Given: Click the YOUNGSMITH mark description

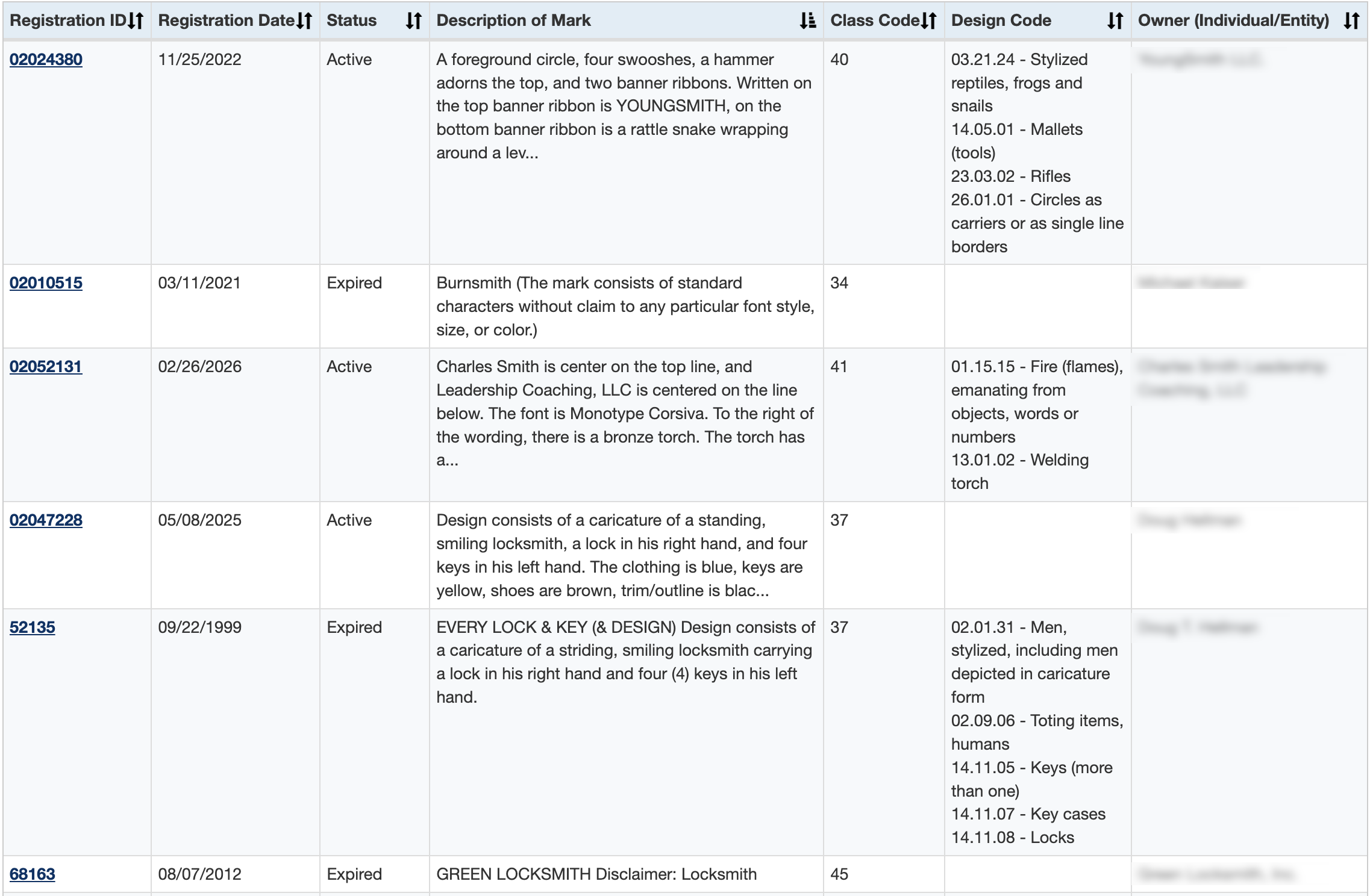Looking at the screenshot, I should [624, 106].
